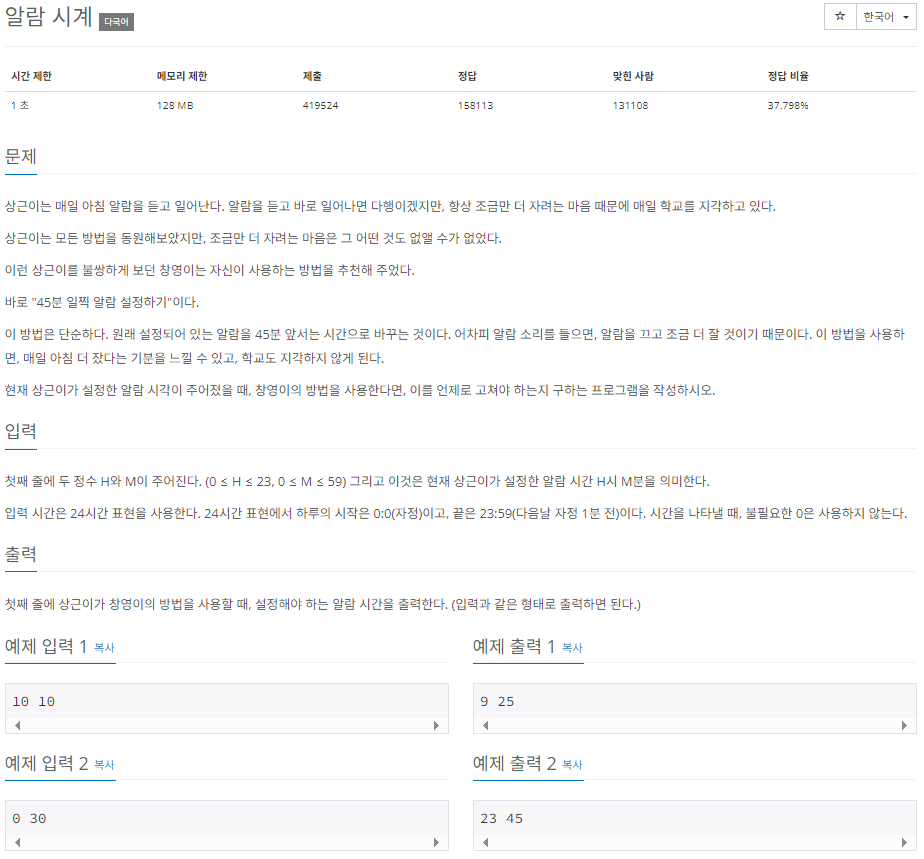Image resolution: width=924 pixels, height=859 pixels.
Task: Click the paragraph starting "이런 상근이를 불쌍하게"
Action: (210, 270)
